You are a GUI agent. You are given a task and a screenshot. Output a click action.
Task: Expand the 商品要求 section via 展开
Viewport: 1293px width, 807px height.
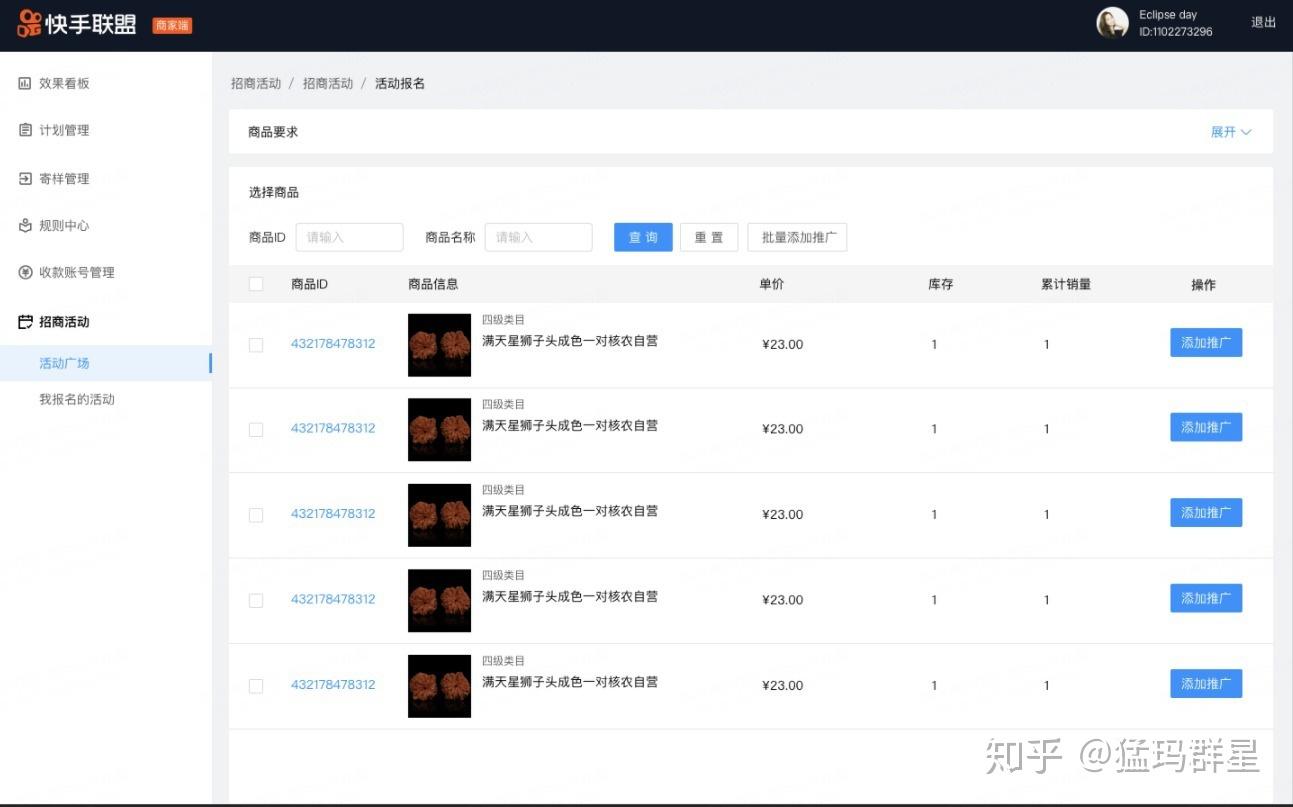[1229, 131]
